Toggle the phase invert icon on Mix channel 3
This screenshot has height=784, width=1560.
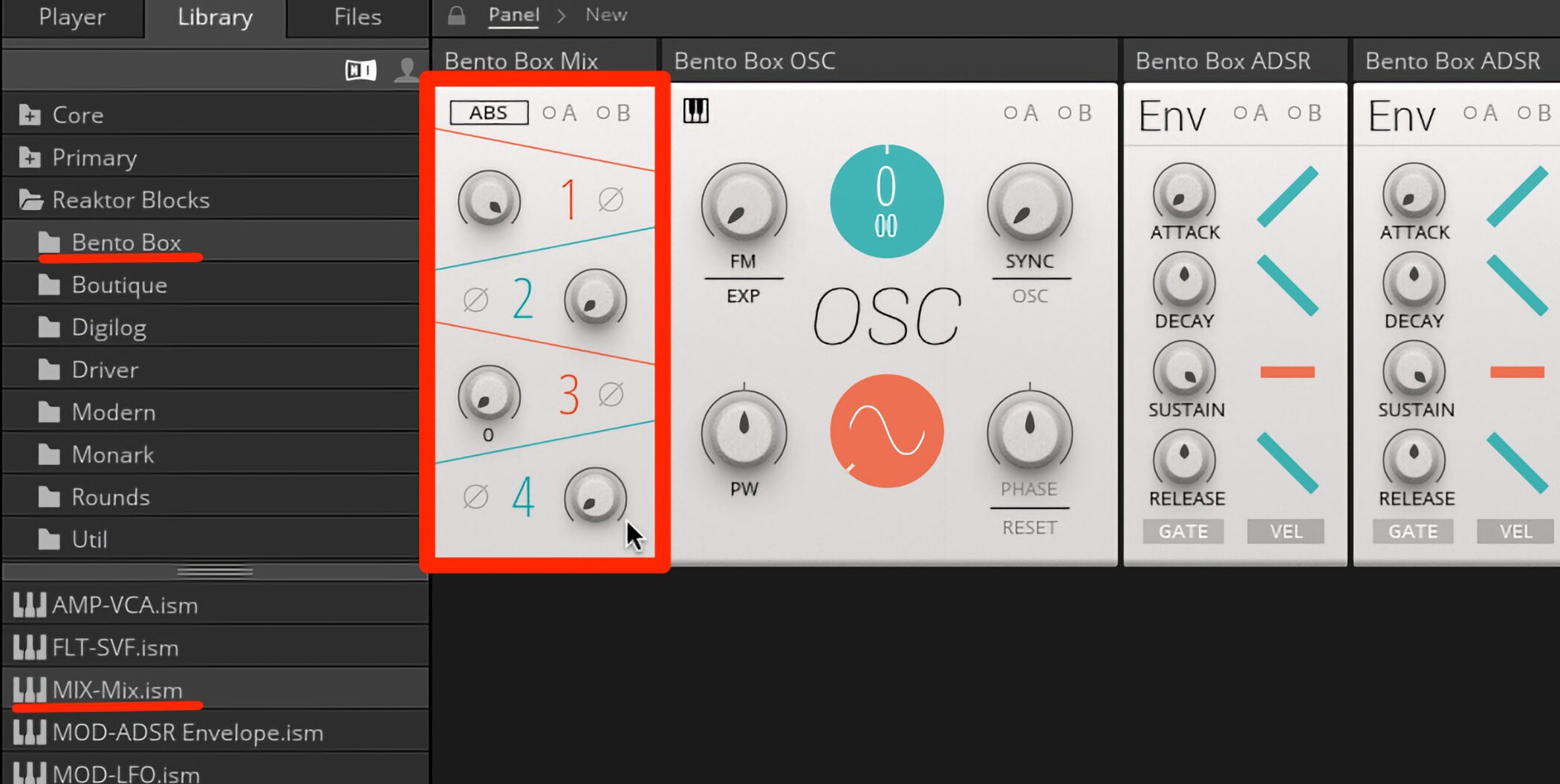[611, 394]
